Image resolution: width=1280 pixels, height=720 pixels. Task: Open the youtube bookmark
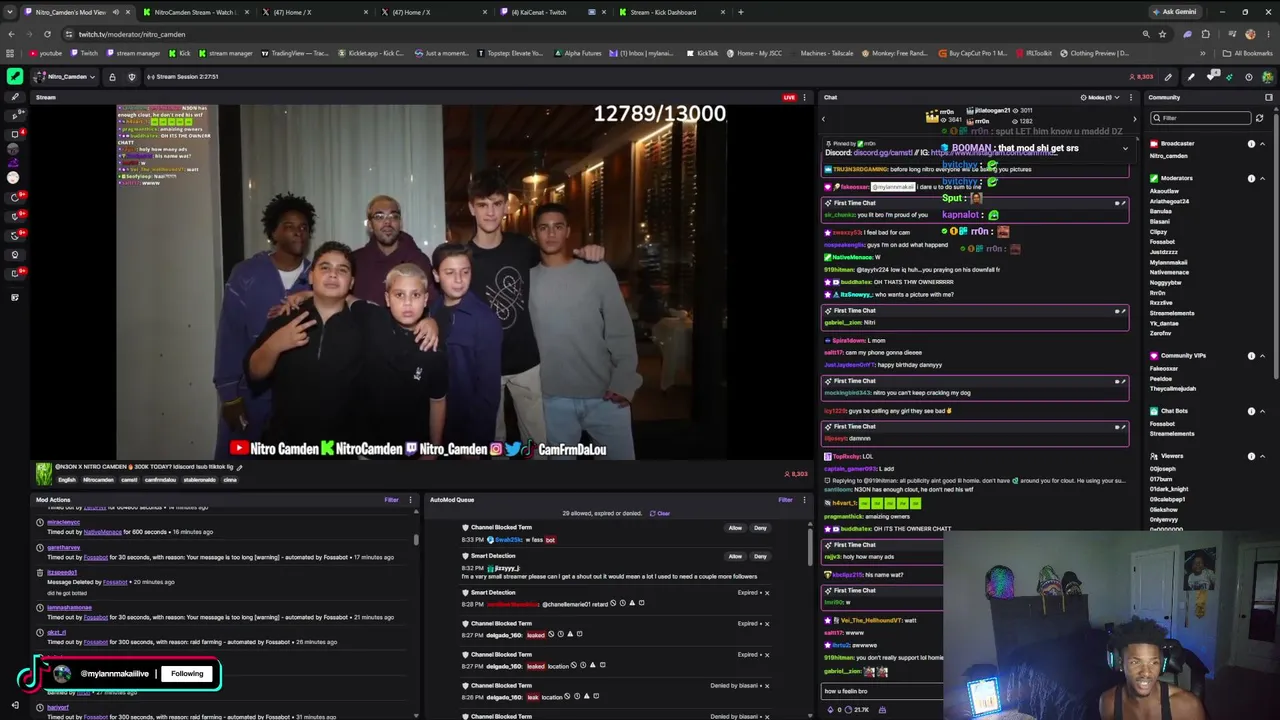46,53
